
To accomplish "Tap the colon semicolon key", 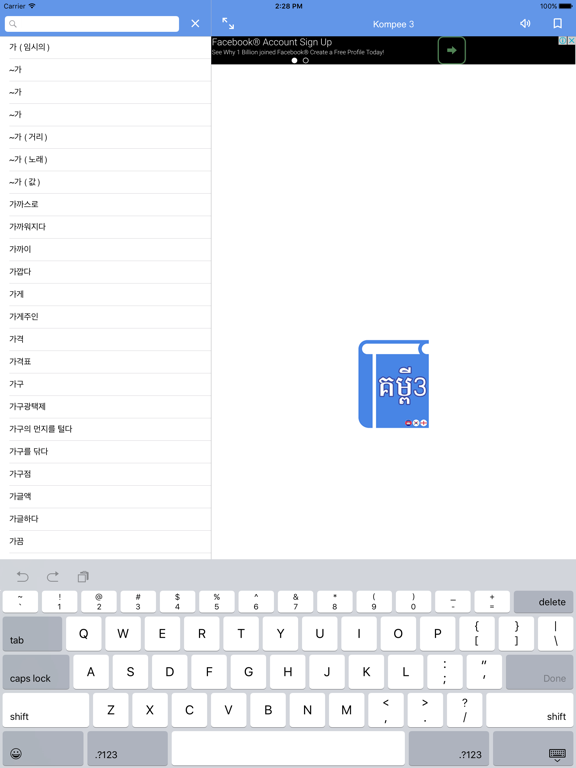I will click(x=445, y=672).
